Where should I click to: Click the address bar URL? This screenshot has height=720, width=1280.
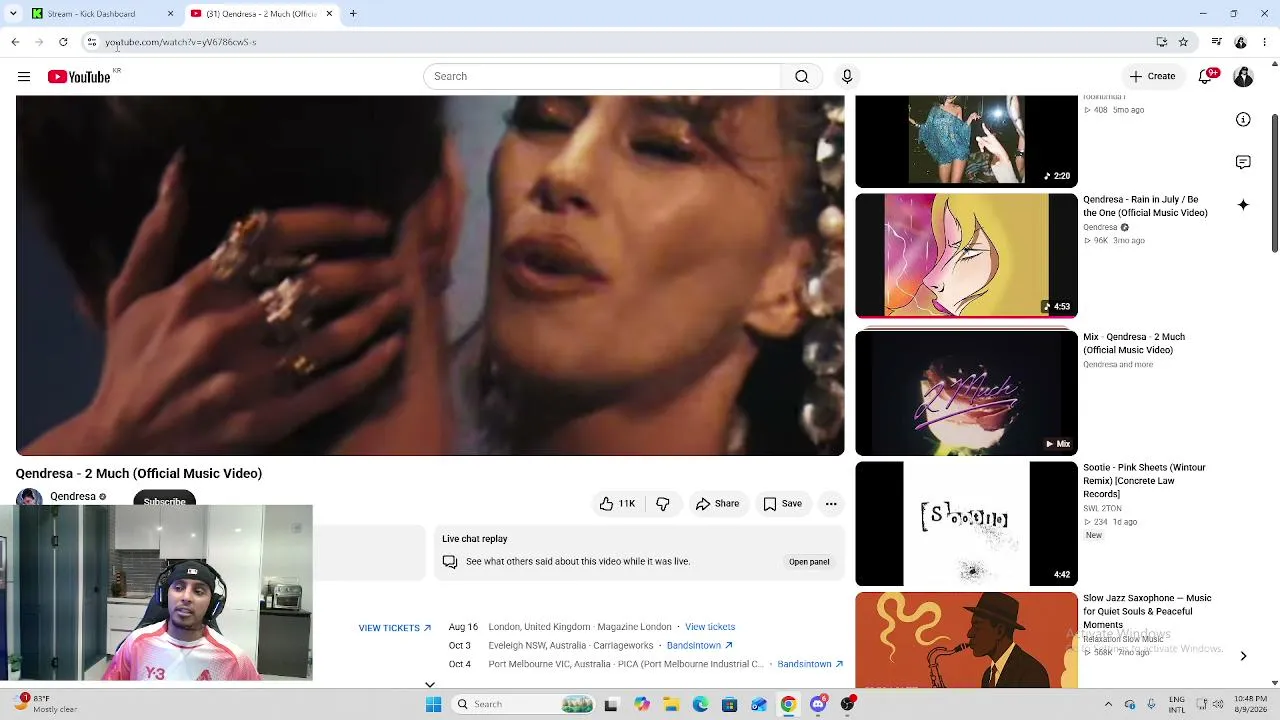[181, 42]
